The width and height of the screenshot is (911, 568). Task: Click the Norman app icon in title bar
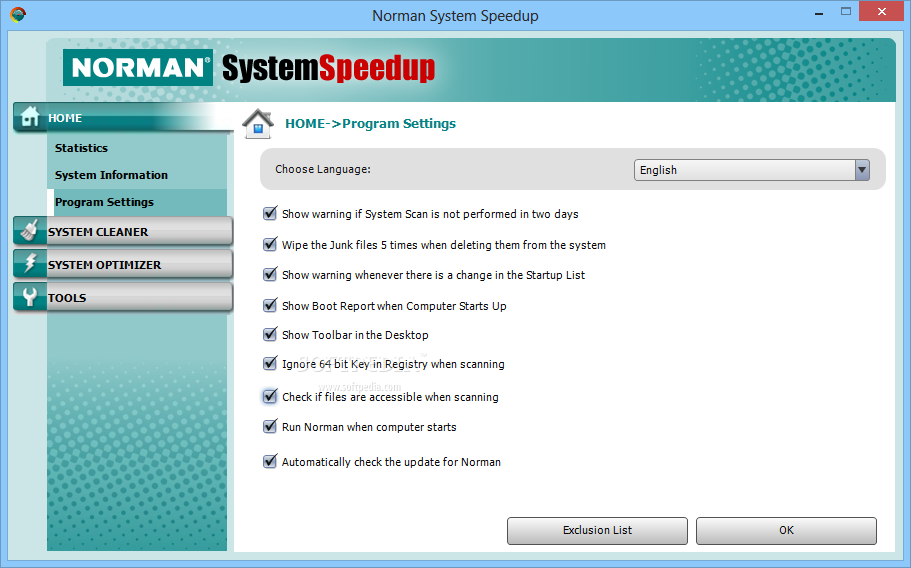click(18, 15)
